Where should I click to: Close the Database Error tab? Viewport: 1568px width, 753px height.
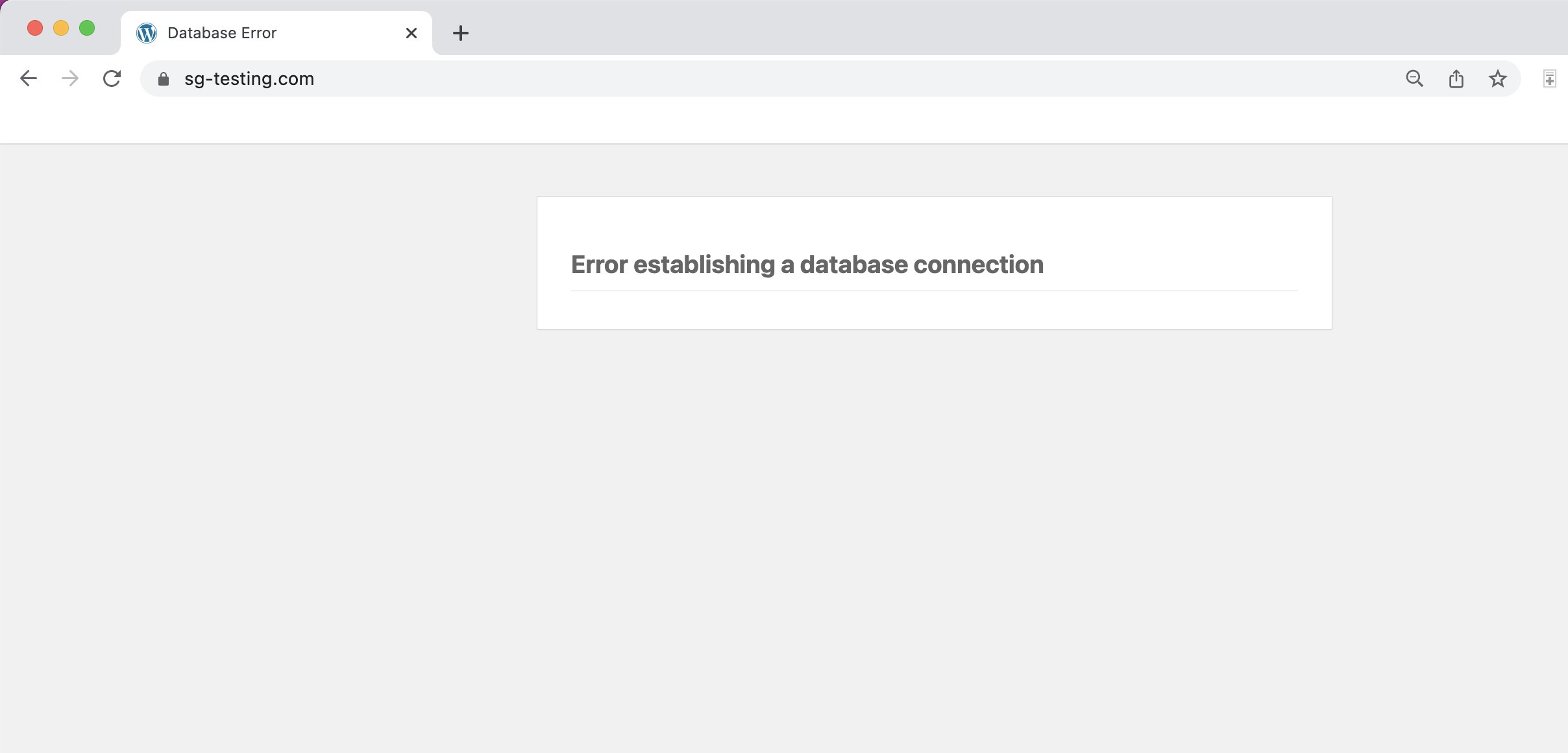[411, 32]
